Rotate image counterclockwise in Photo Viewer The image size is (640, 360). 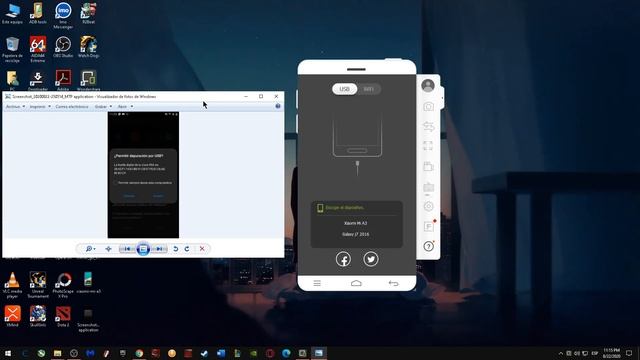click(x=176, y=249)
